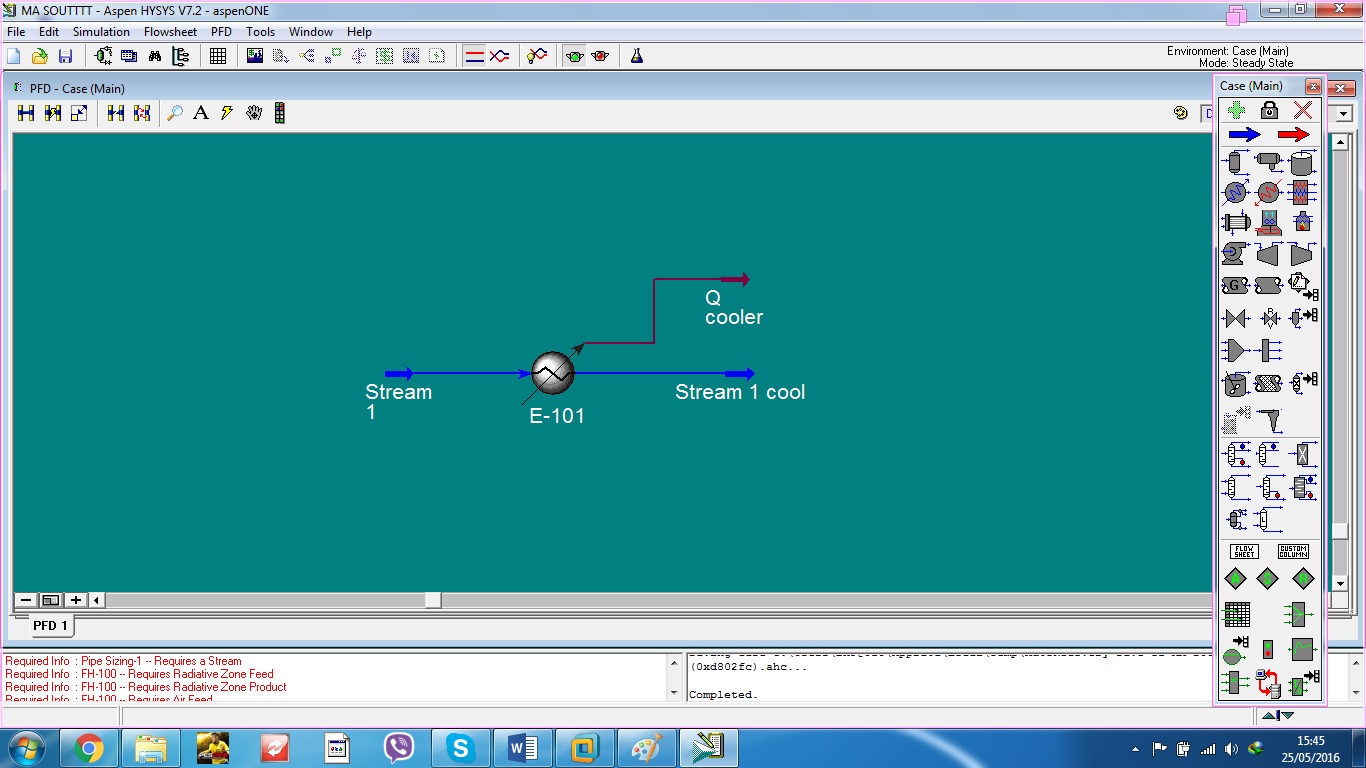The width and height of the screenshot is (1366, 768).
Task: Open the Flowsheet menu
Action: 170,31
